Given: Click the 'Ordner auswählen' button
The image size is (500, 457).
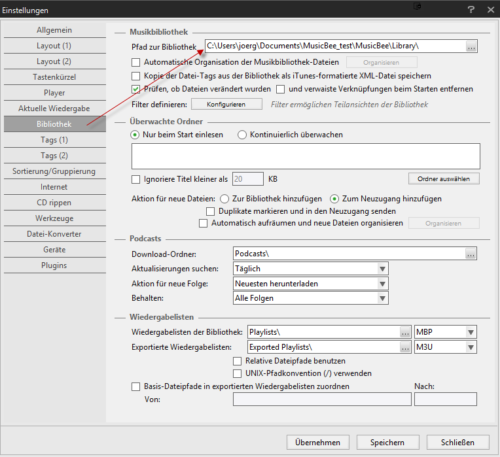Looking at the screenshot, I should click(444, 179).
